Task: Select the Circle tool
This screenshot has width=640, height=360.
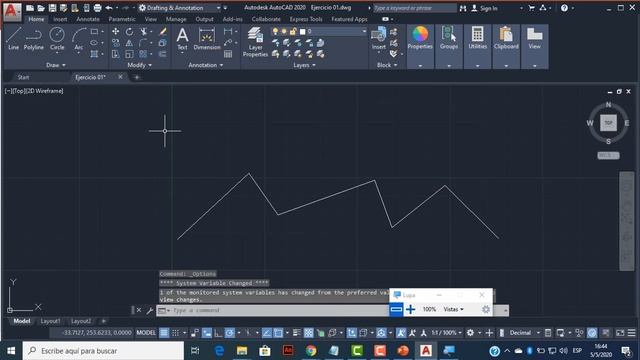Action: 57,39
